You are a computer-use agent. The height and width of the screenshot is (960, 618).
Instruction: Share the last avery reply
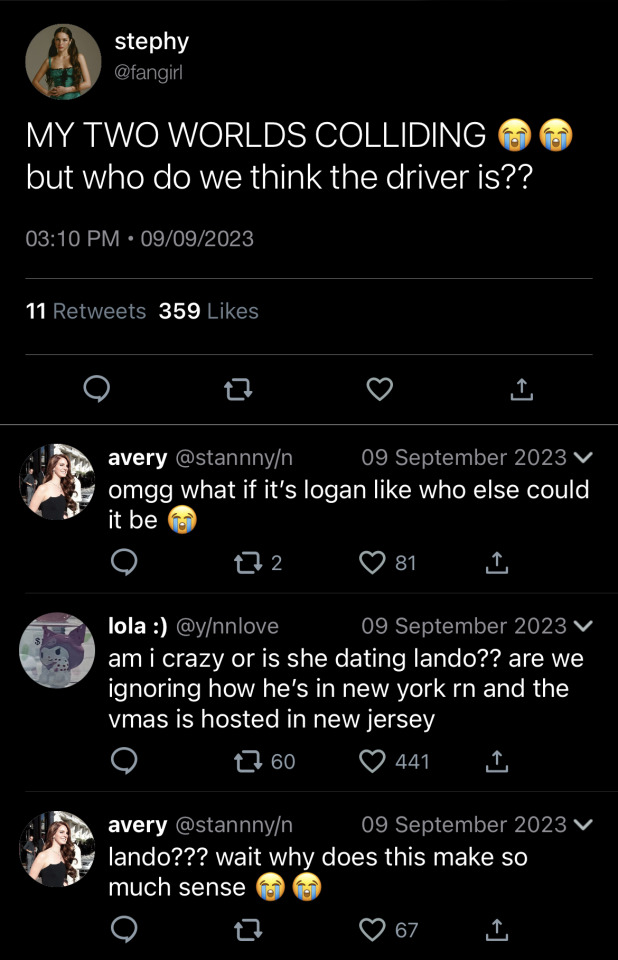[x=496, y=931]
